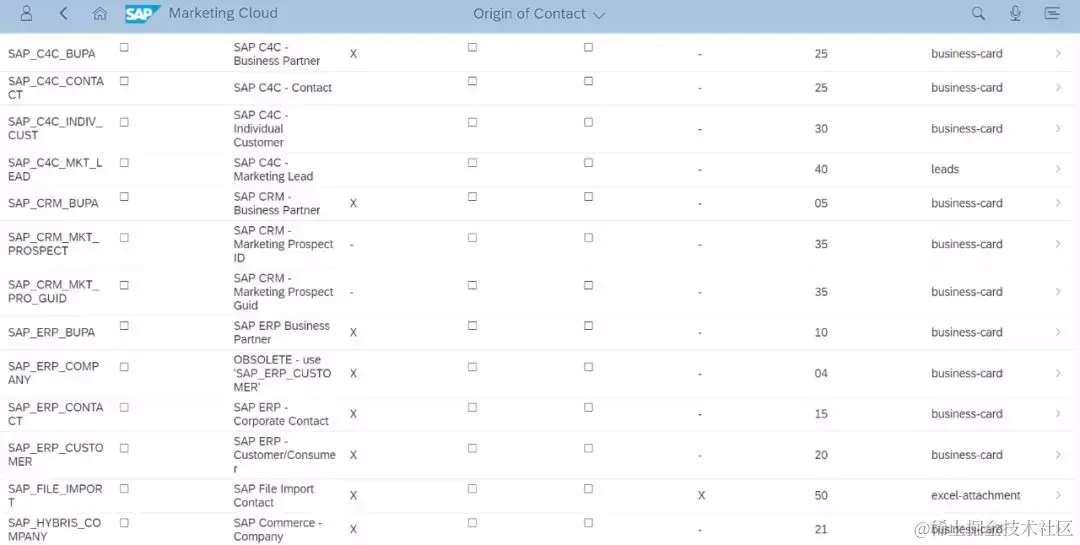1080x545 pixels.
Task: Open details chevron for SAP_ERP_CONTACT row
Action: [1058, 414]
